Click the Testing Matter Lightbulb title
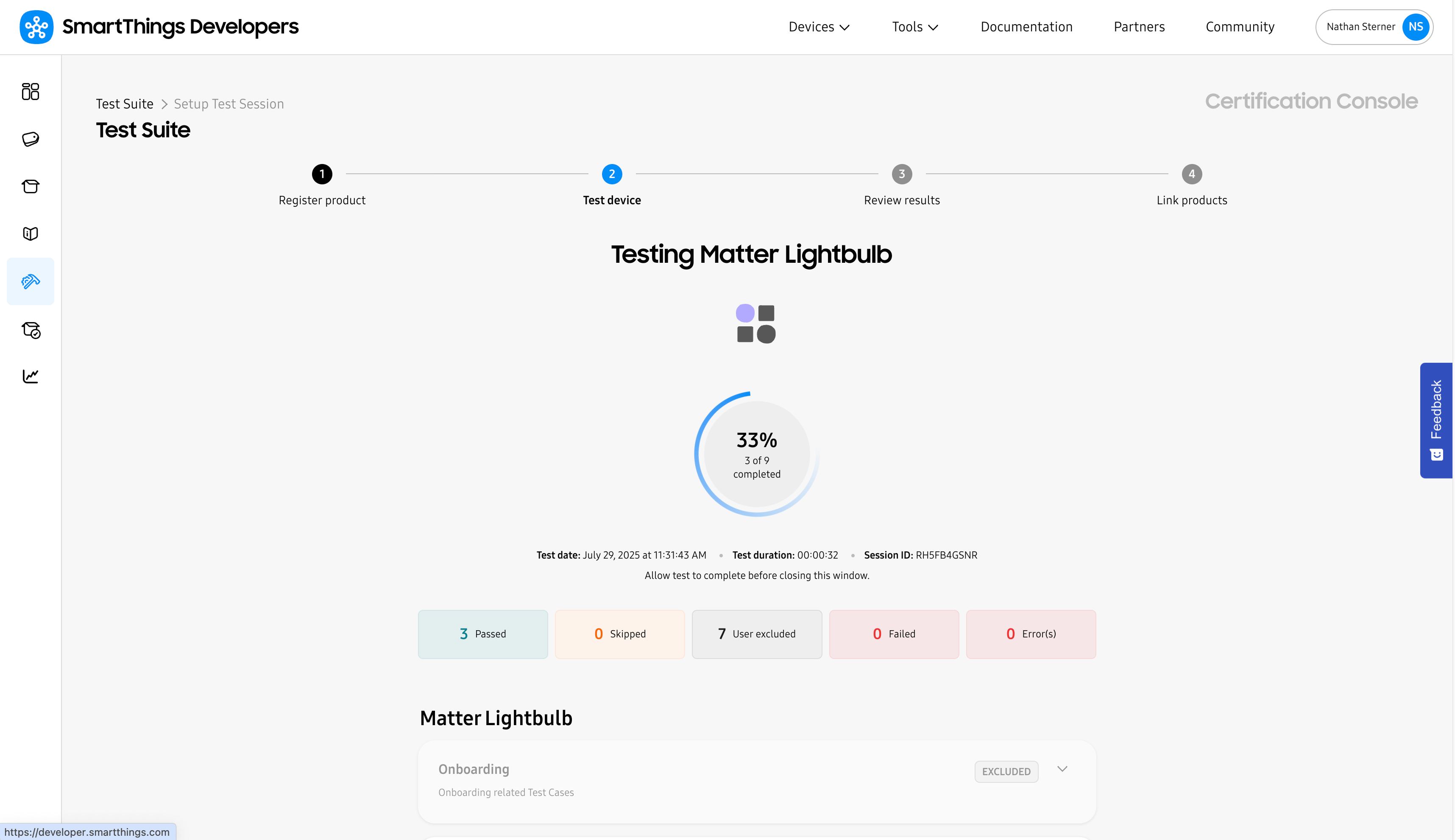Image resolution: width=1455 pixels, height=840 pixels. [x=751, y=254]
